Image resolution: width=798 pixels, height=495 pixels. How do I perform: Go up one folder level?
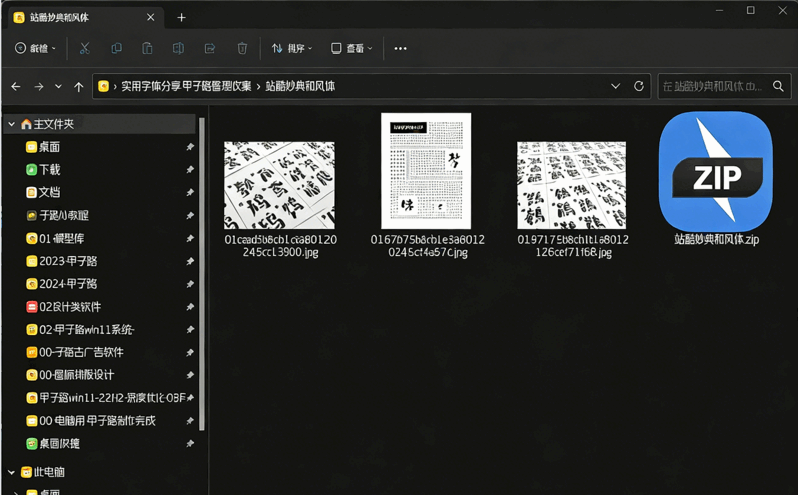coord(78,86)
